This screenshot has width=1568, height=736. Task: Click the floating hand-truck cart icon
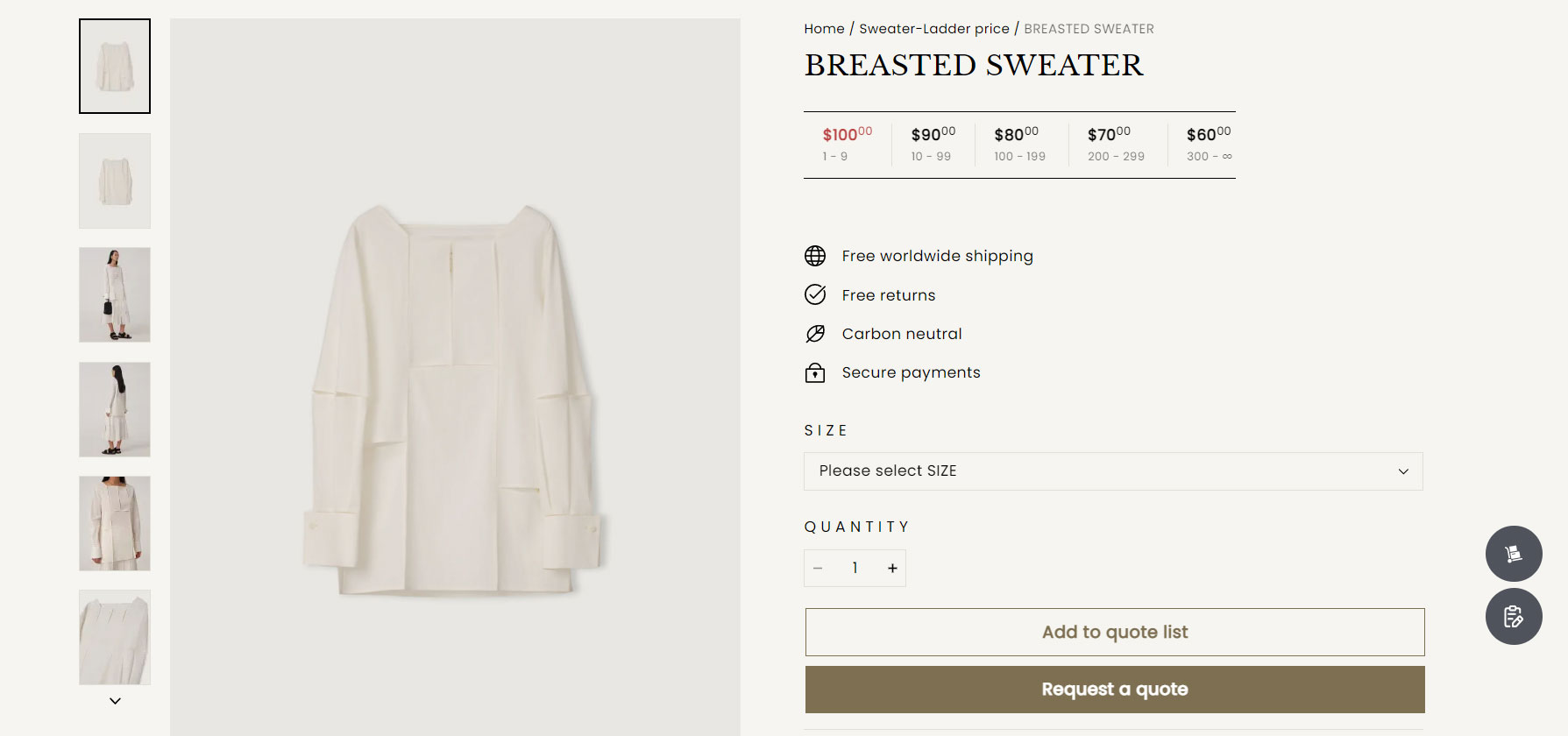pyautogui.click(x=1513, y=554)
